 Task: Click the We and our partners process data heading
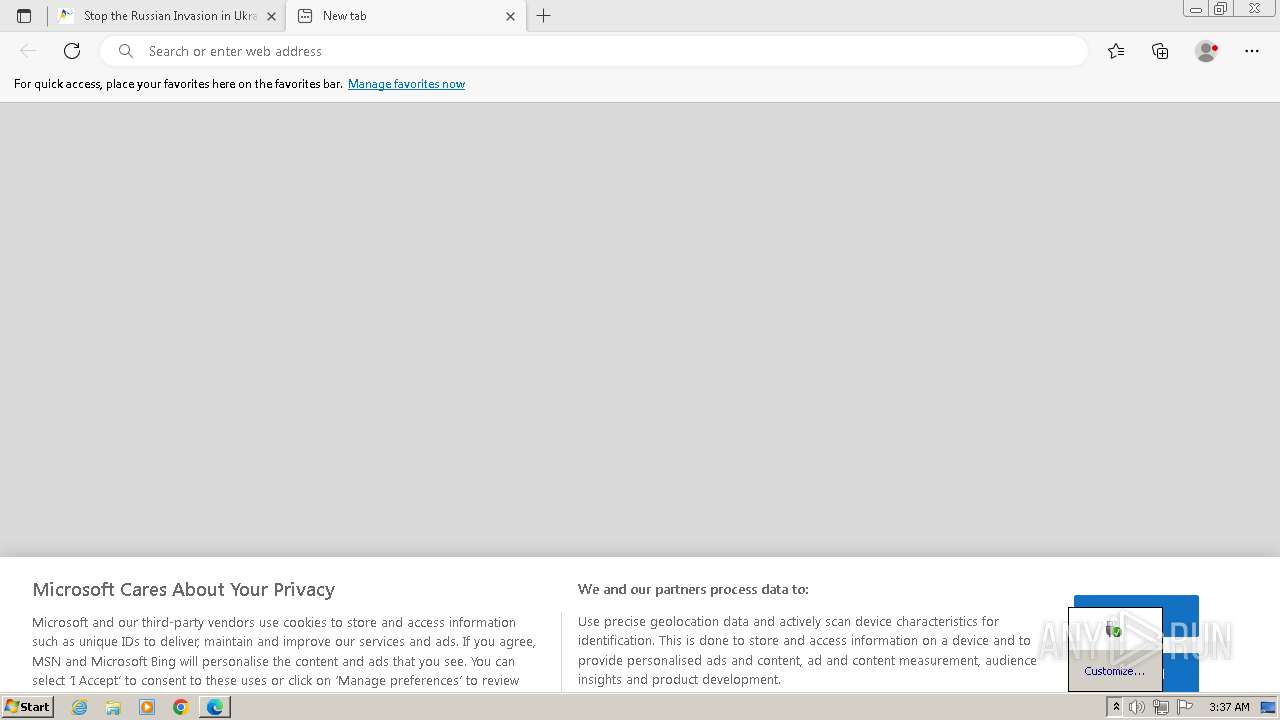(x=693, y=589)
